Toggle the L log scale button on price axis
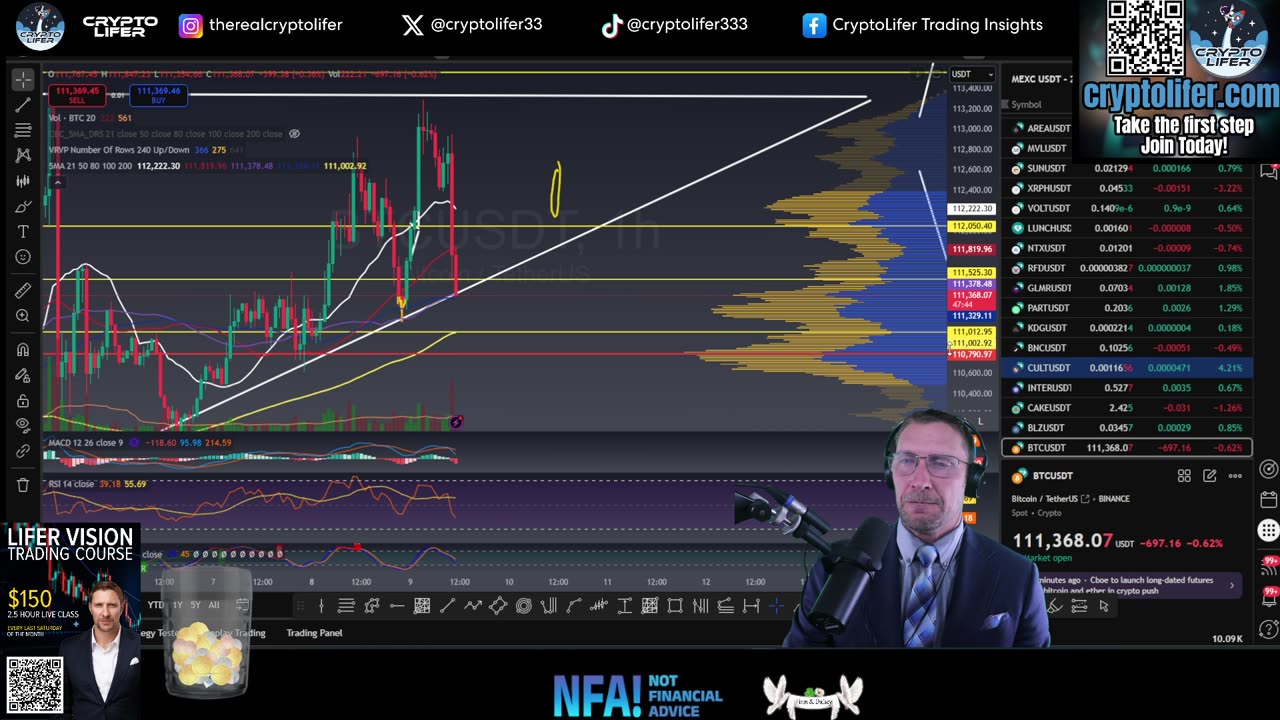1280x720 pixels. click(x=981, y=422)
